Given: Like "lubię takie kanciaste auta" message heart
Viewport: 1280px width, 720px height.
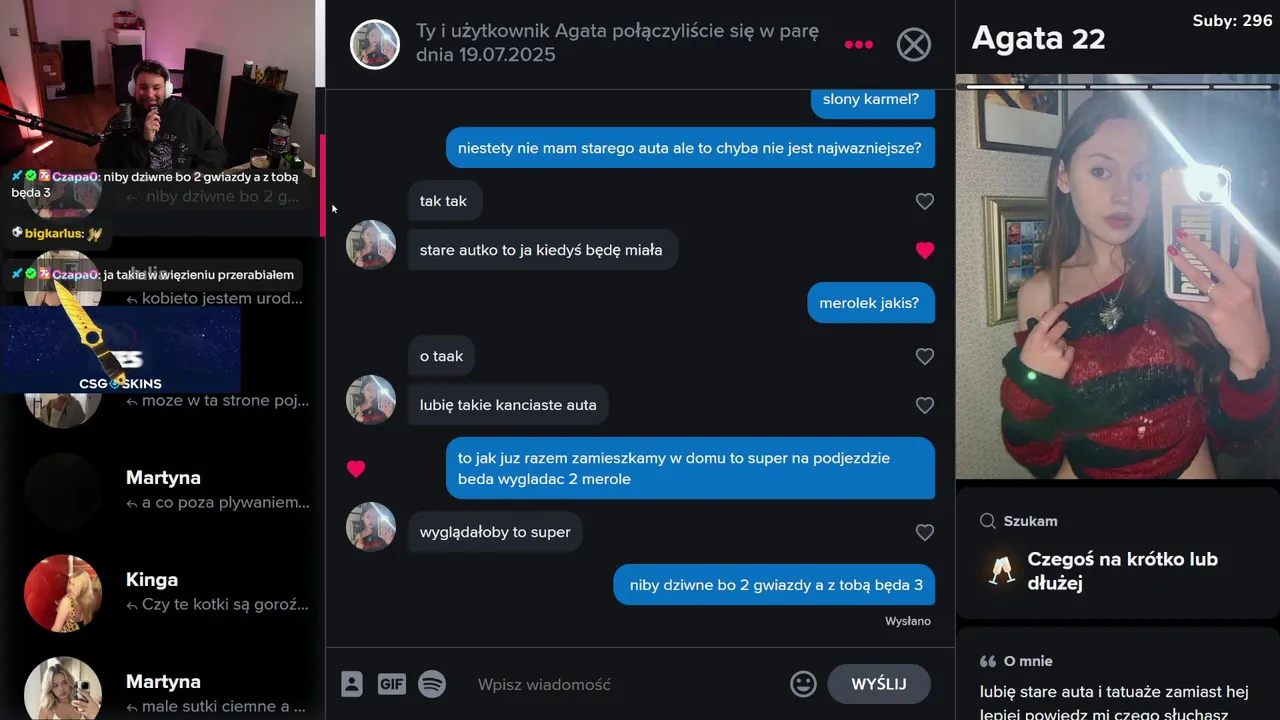Looking at the screenshot, I should pyautogui.click(x=925, y=405).
